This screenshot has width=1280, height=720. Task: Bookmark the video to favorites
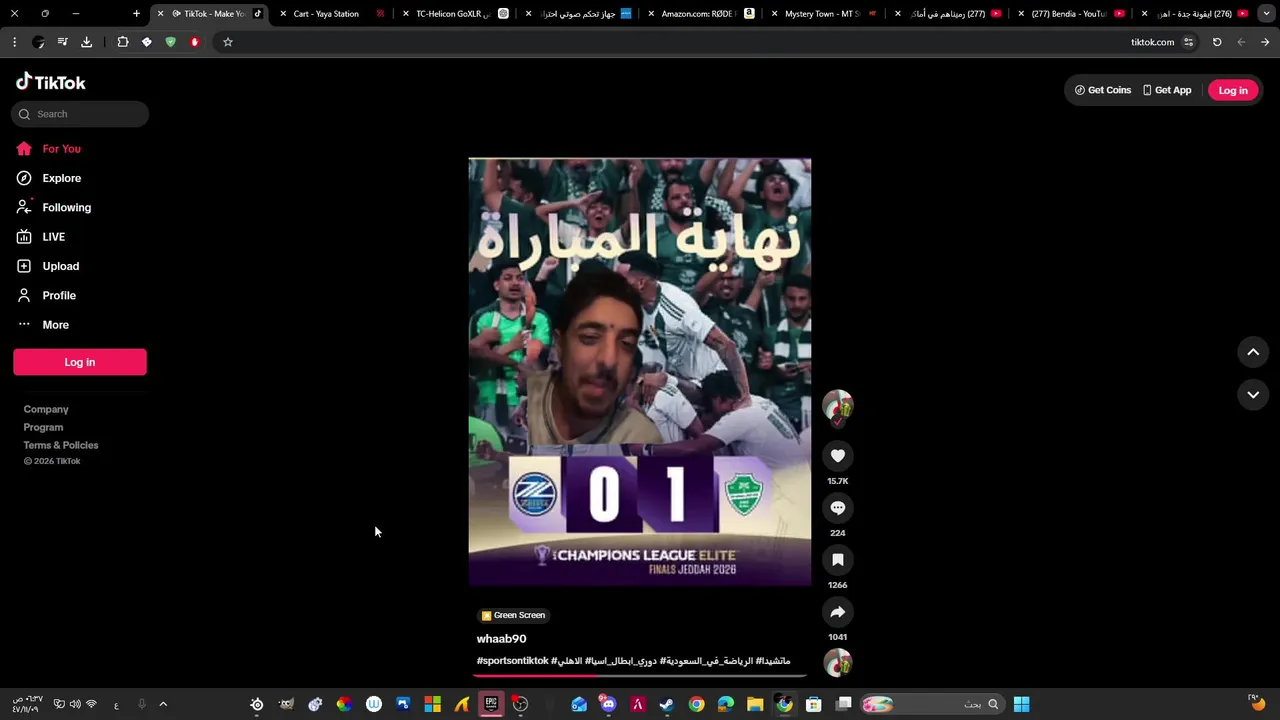pyautogui.click(x=838, y=560)
